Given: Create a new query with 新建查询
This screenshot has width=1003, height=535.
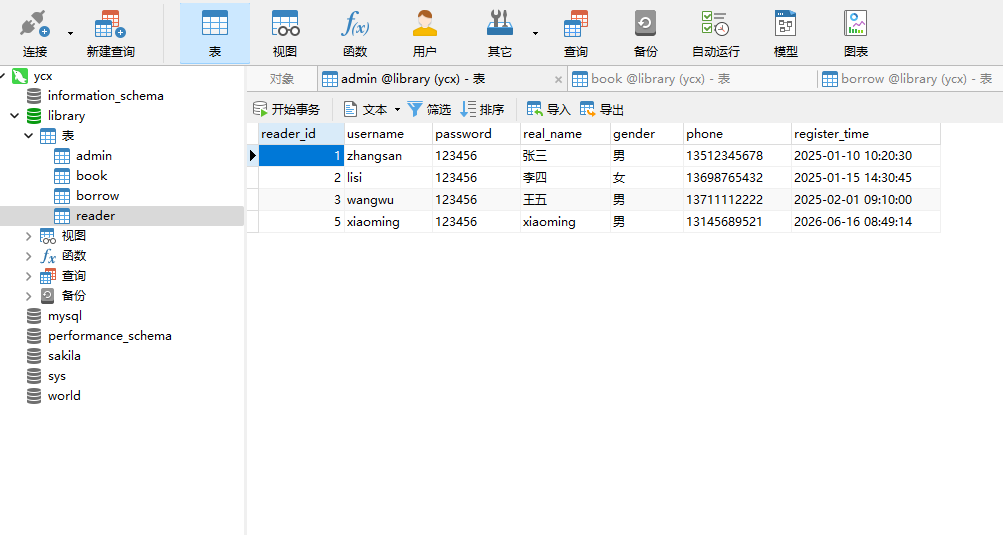Looking at the screenshot, I should pyautogui.click(x=110, y=33).
